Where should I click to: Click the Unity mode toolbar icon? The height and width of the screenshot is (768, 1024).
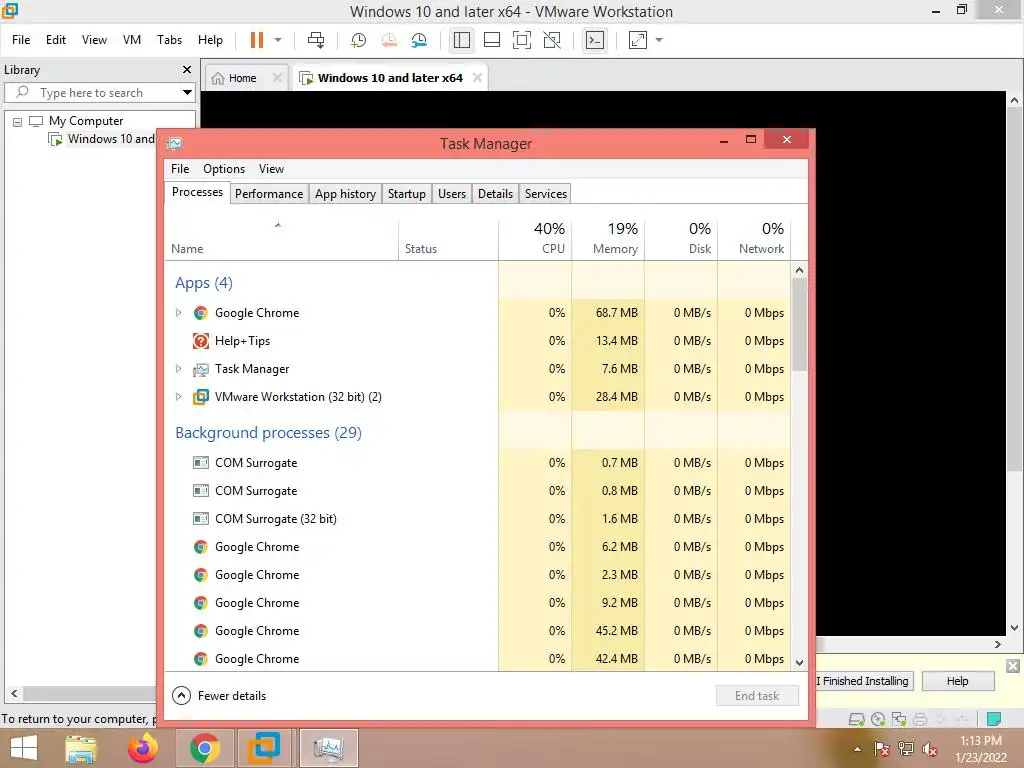[x=552, y=40]
